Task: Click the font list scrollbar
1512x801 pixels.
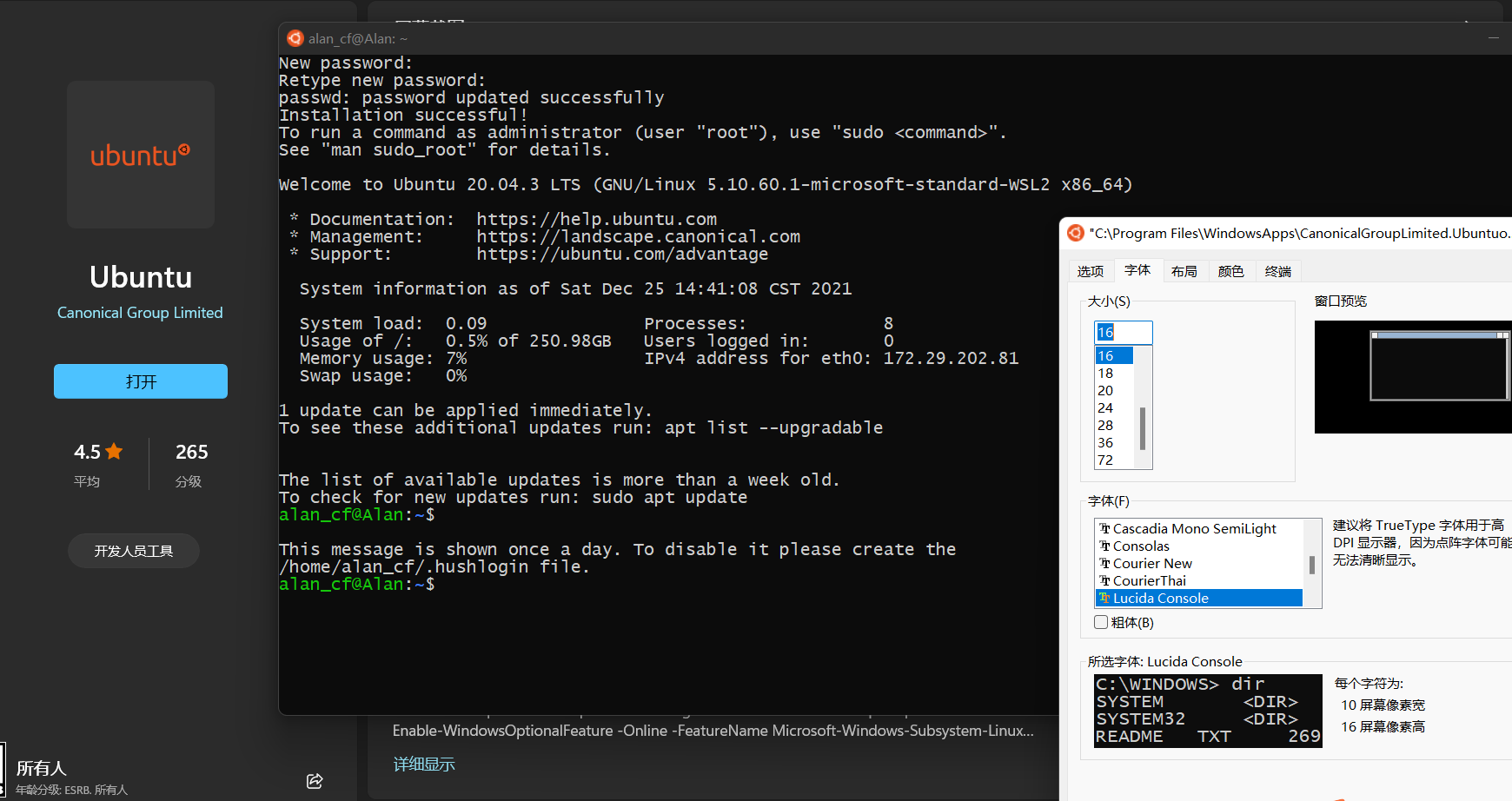Action: click(1312, 563)
